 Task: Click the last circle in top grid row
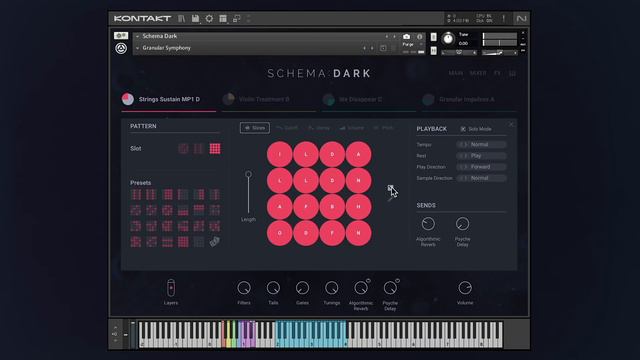359,154
